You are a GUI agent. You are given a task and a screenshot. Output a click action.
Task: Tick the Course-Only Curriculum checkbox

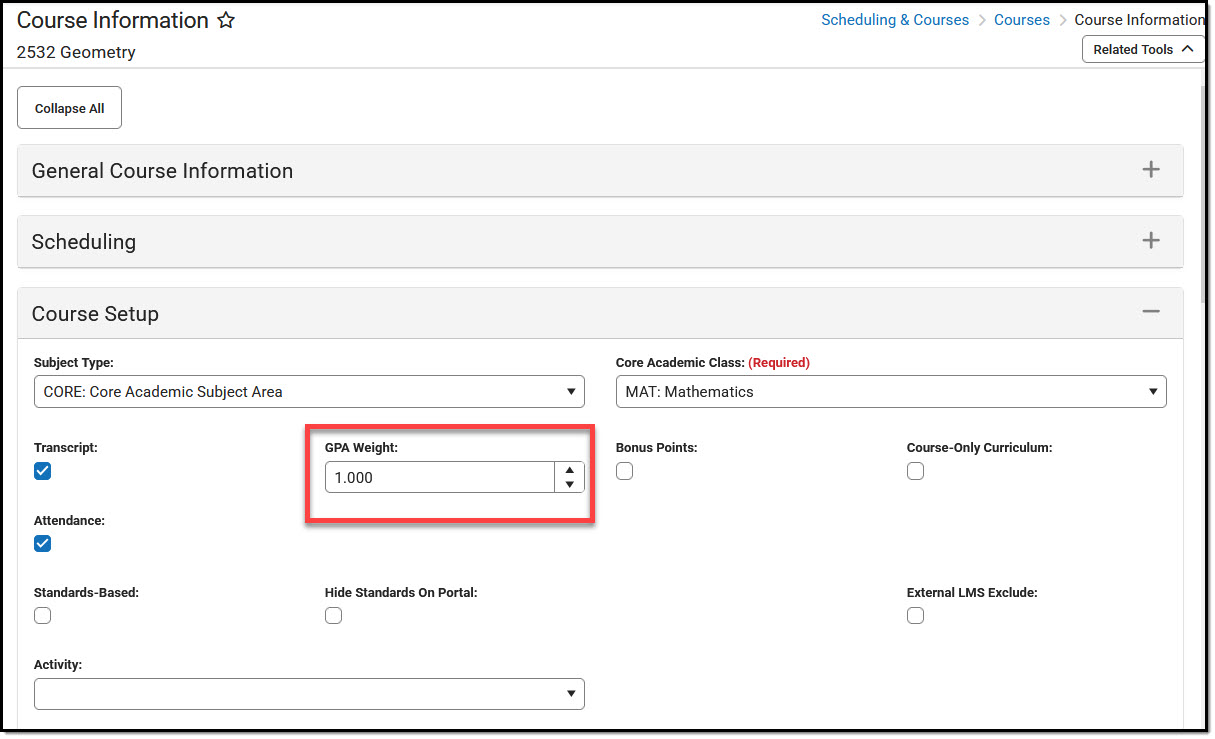click(x=916, y=472)
